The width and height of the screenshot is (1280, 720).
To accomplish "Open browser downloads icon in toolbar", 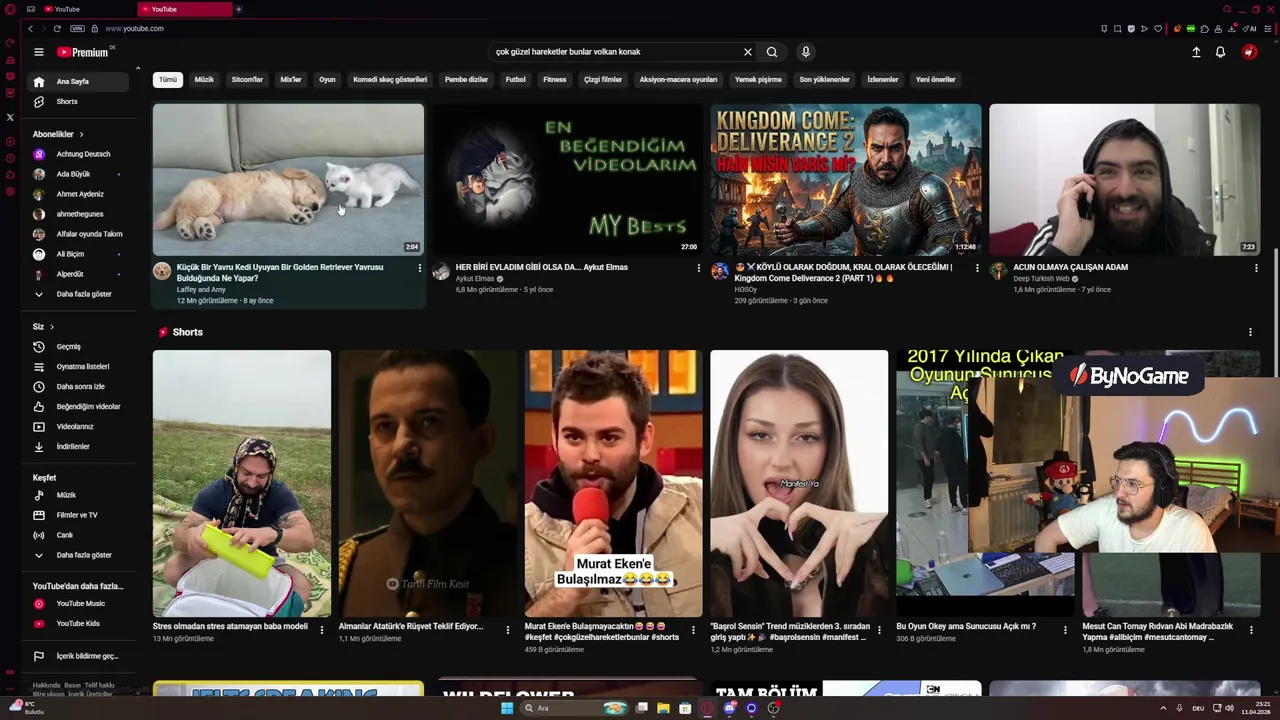I will [1230, 29].
